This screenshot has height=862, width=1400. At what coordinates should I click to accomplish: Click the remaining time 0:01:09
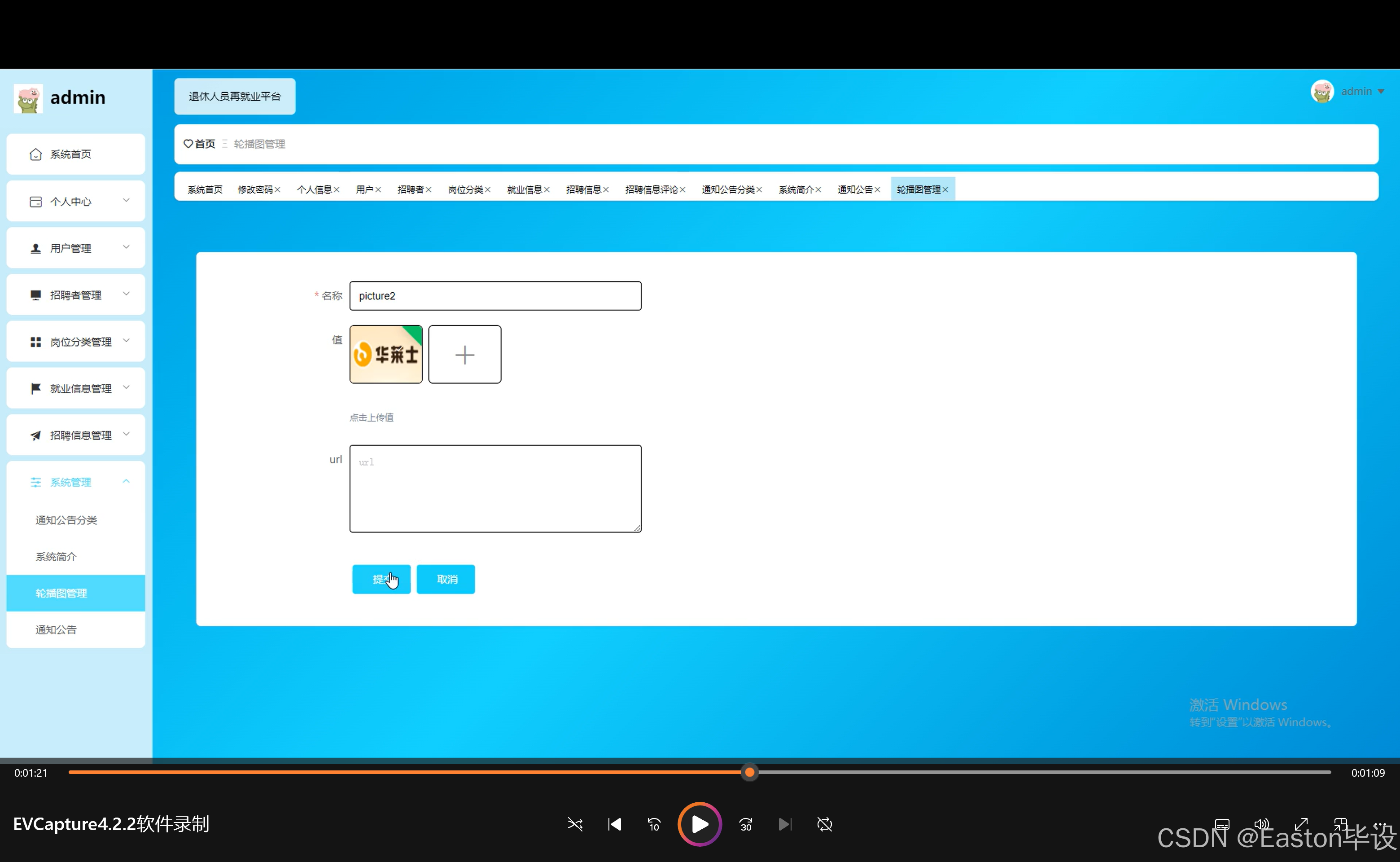(1368, 773)
